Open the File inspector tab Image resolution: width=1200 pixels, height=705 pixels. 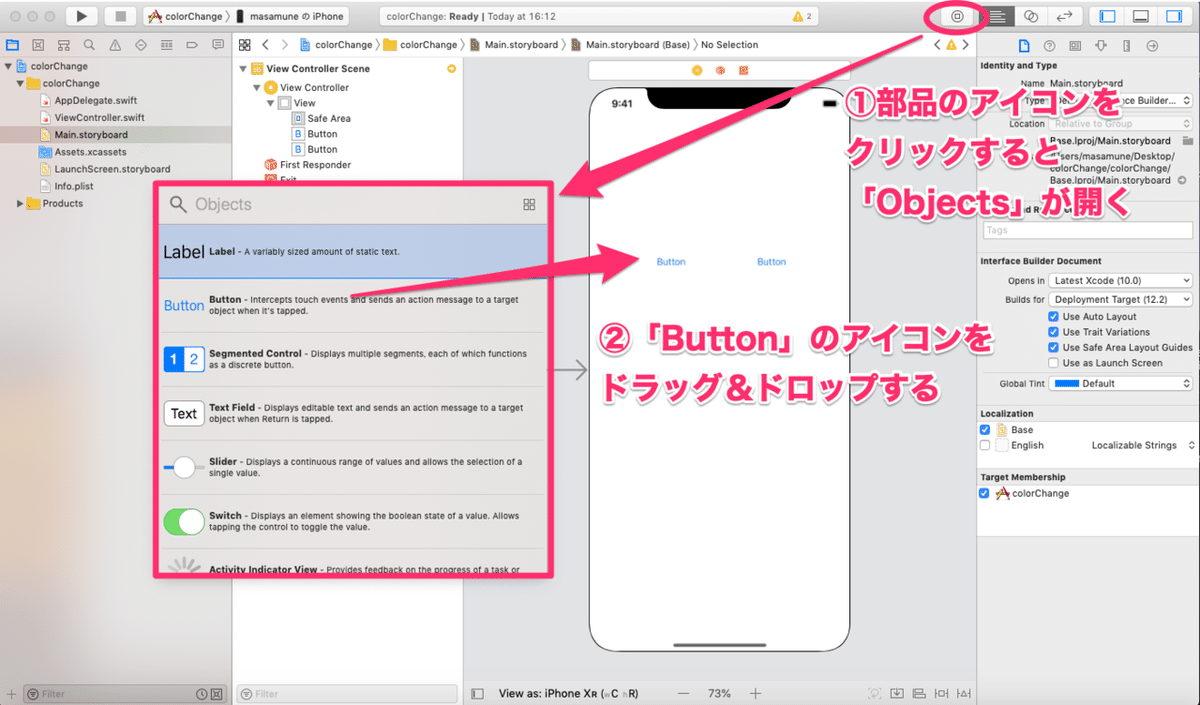(1023, 46)
